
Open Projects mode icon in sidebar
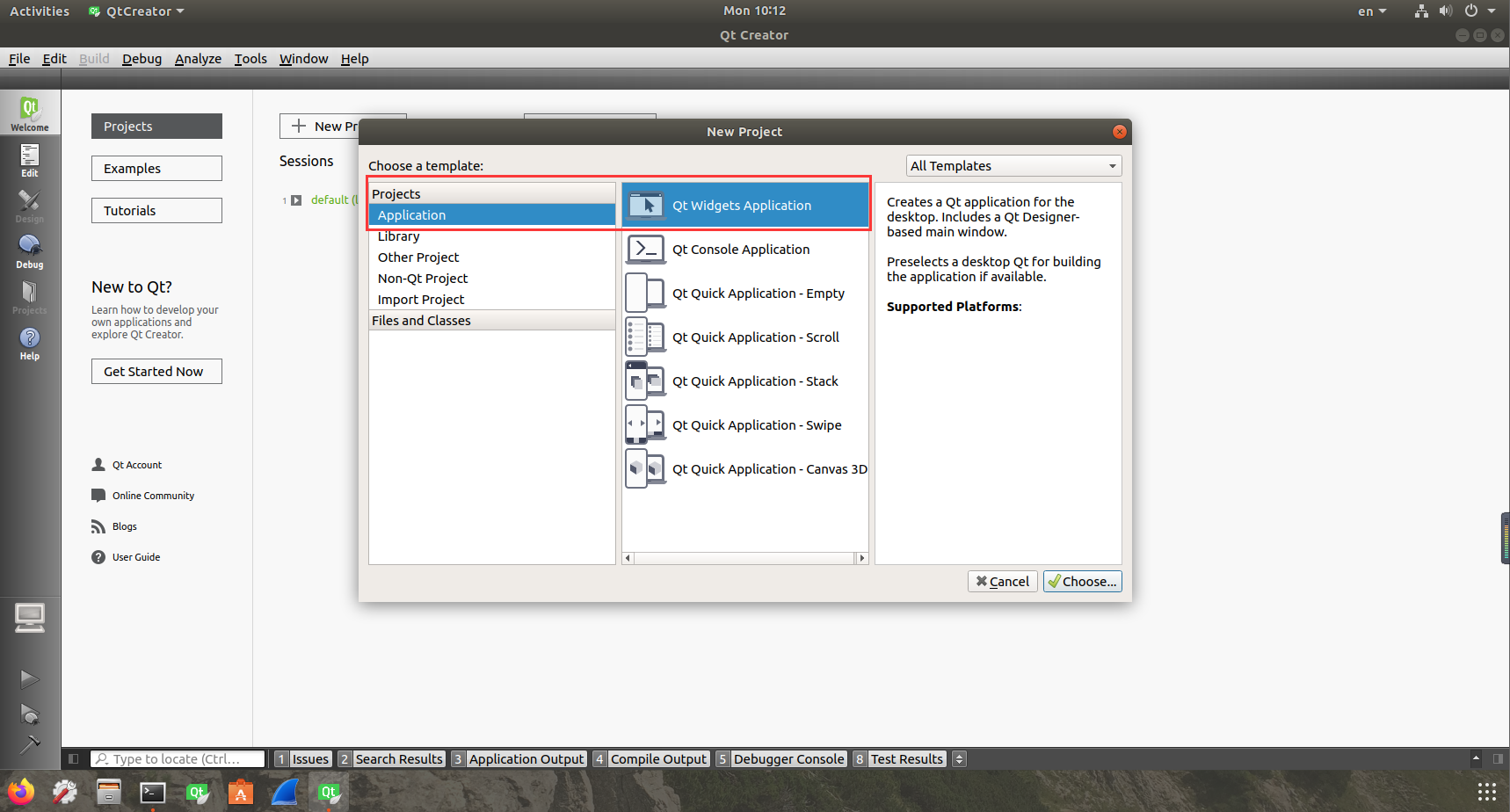[x=30, y=296]
